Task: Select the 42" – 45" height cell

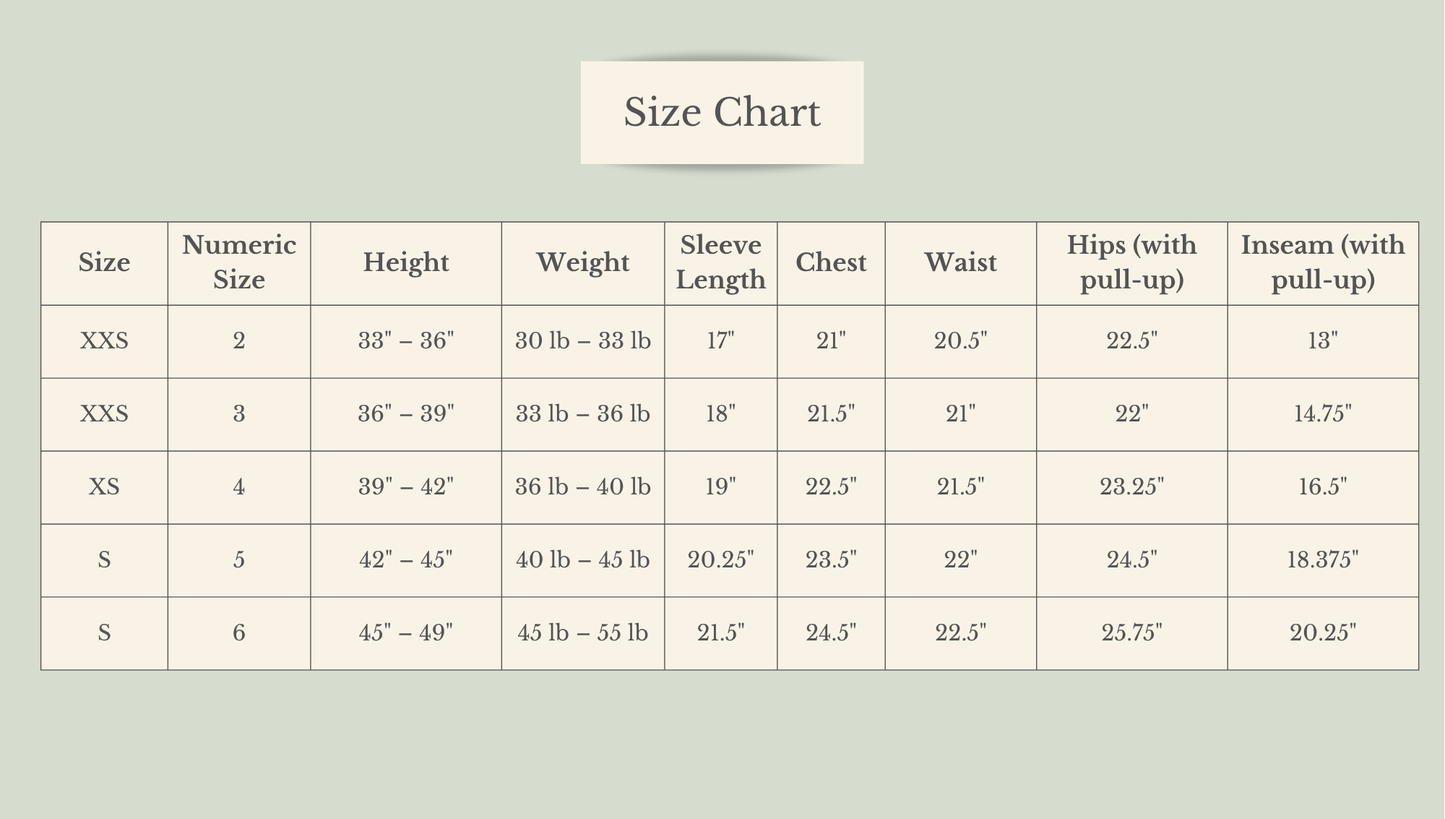Action: pos(405,560)
